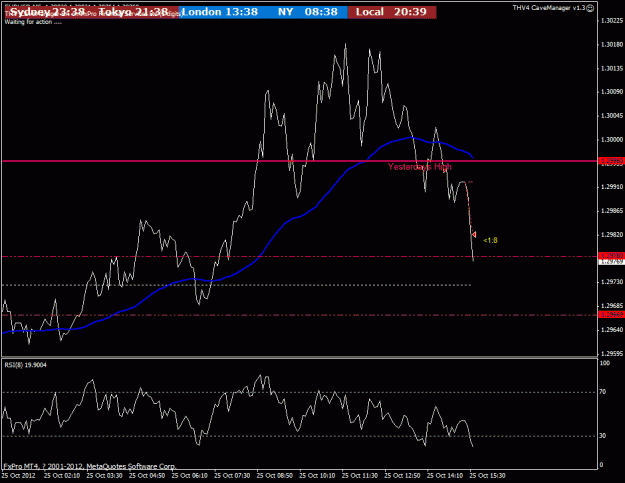
Task: Click the 1.29865 price scale value
Action: pyautogui.click(x=612, y=211)
